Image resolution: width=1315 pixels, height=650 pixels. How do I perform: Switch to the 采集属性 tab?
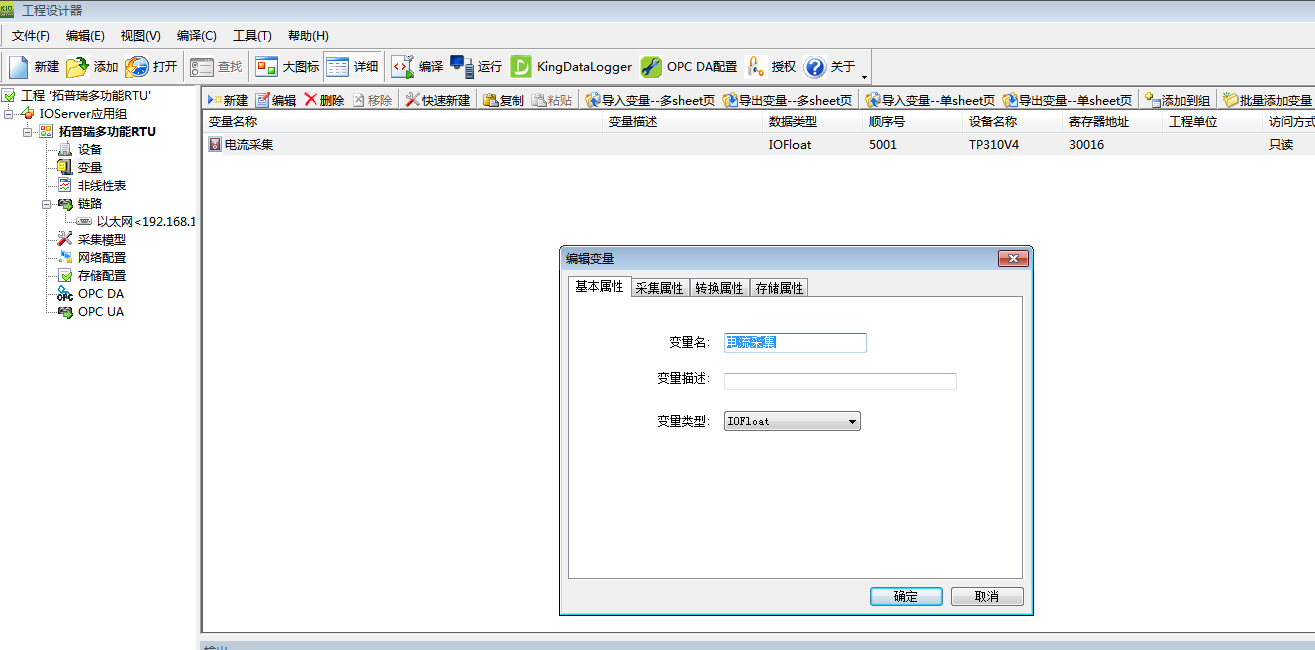659,288
